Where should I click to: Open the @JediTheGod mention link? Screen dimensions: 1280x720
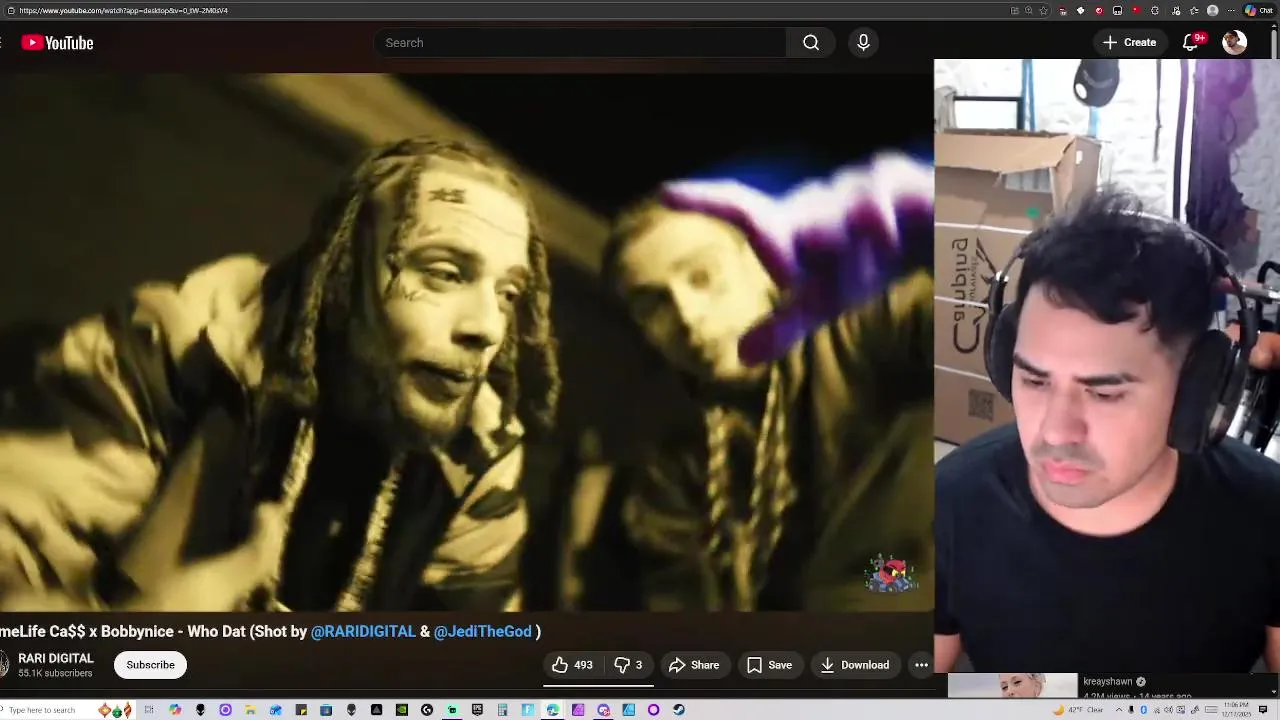point(483,631)
